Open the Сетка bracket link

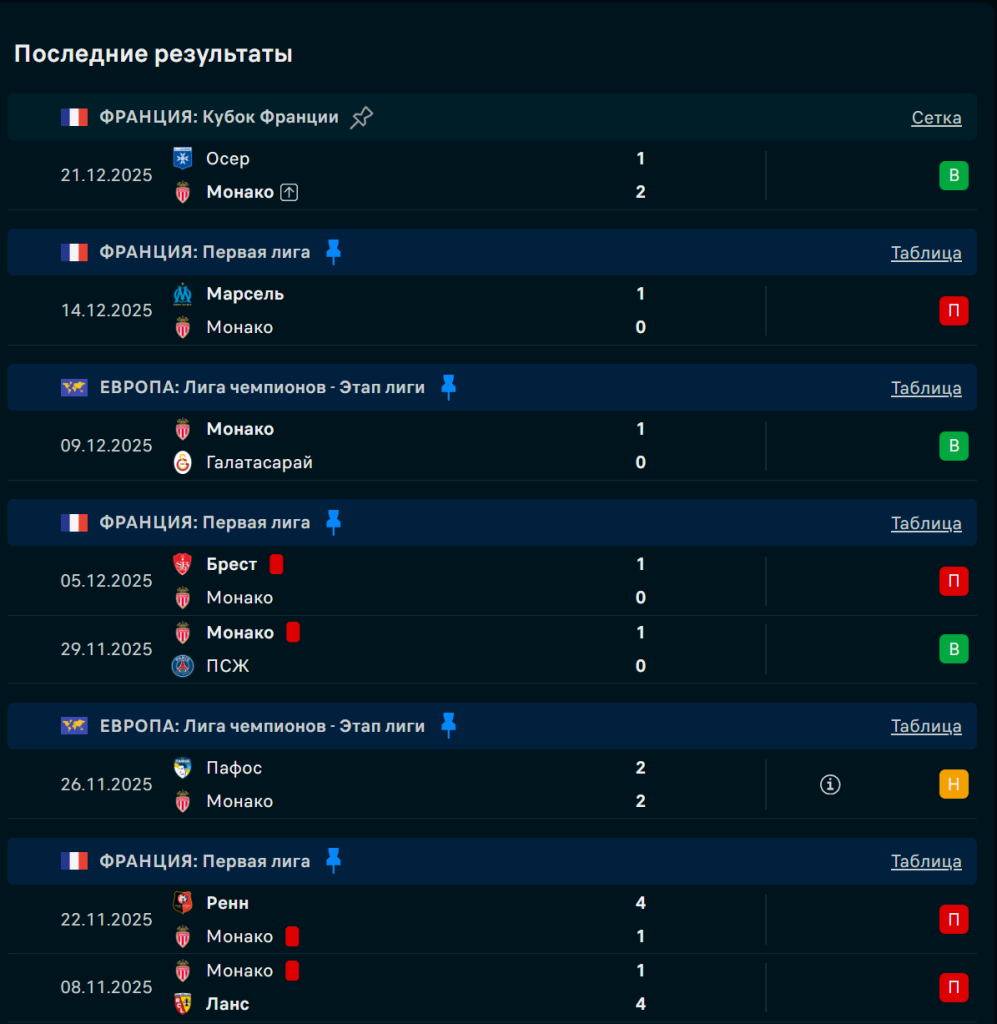[x=936, y=118]
